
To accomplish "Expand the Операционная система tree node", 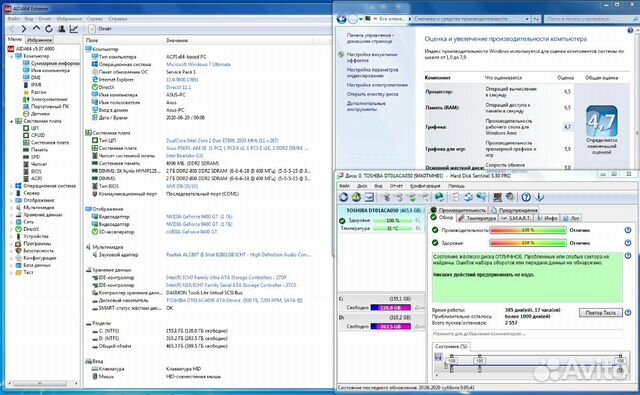I will click(x=11, y=186).
